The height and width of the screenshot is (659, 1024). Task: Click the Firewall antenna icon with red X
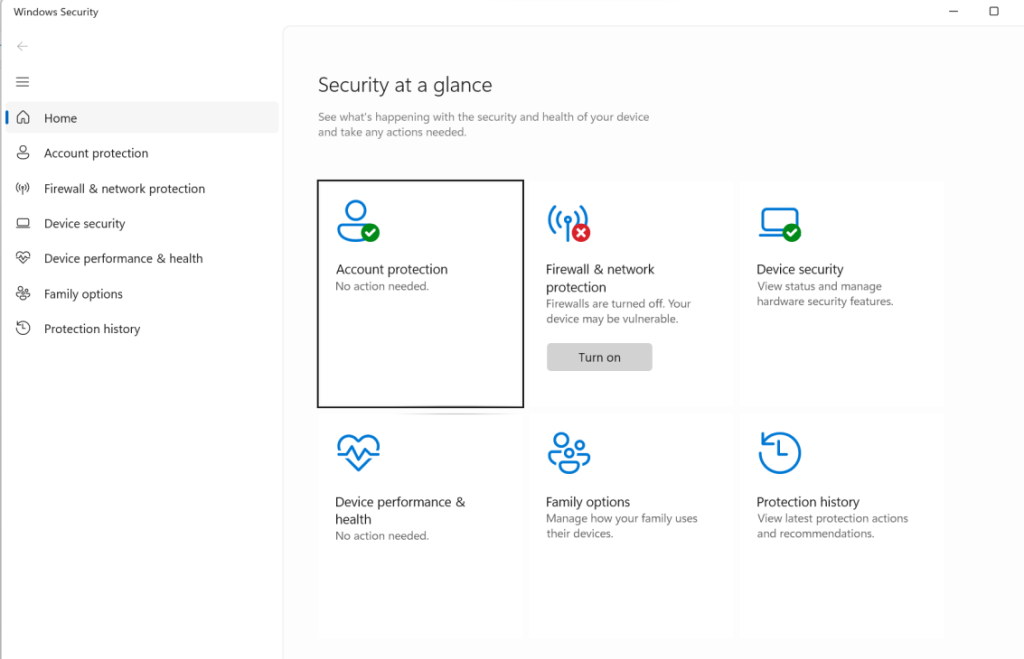click(568, 223)
